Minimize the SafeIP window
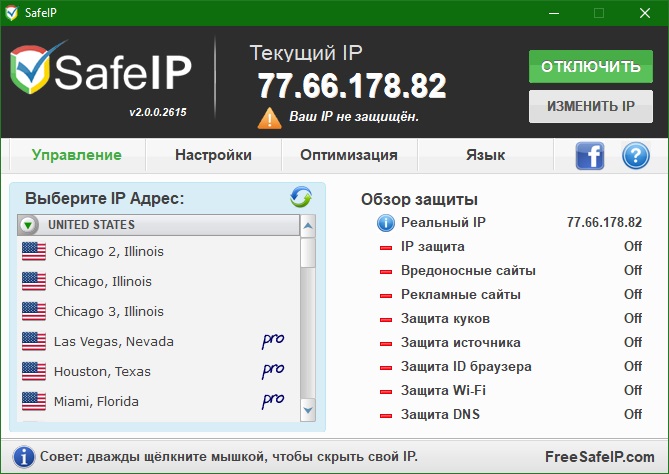Image resolution: width=669 pixels, height=474 pixels. coord(554,13)
